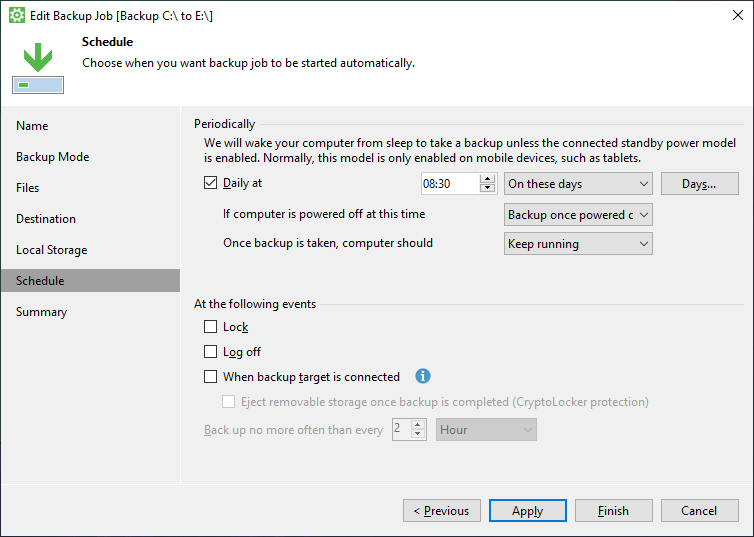Image resolution: width=754 pixels, height=537 pixels.
Task: Check When backup target is connected
Action: pos(210,377)
